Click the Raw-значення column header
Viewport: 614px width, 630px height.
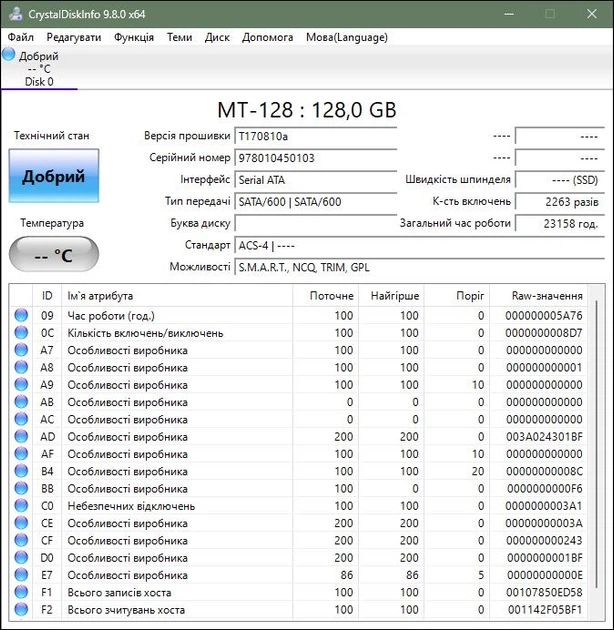(x=538, y=296)
